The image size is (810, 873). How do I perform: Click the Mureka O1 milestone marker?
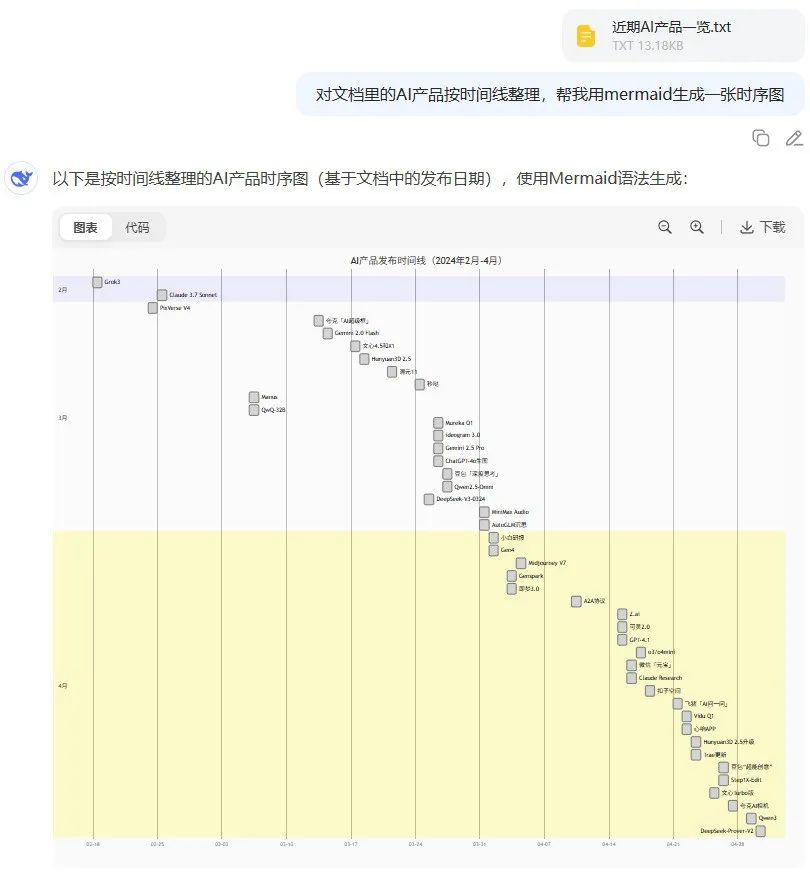pos(438,423)
